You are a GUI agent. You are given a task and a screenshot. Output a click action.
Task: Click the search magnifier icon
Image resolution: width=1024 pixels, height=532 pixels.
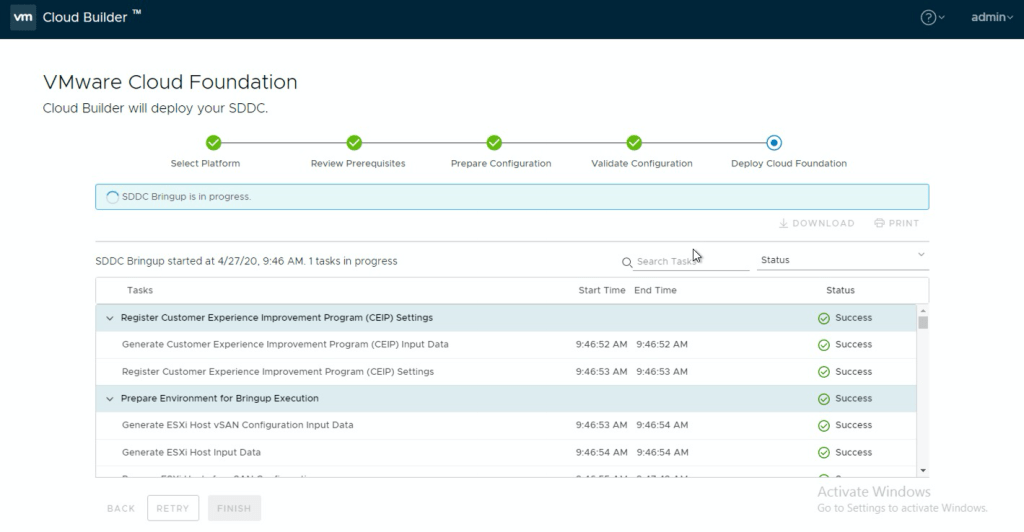(x=627, y=262)
